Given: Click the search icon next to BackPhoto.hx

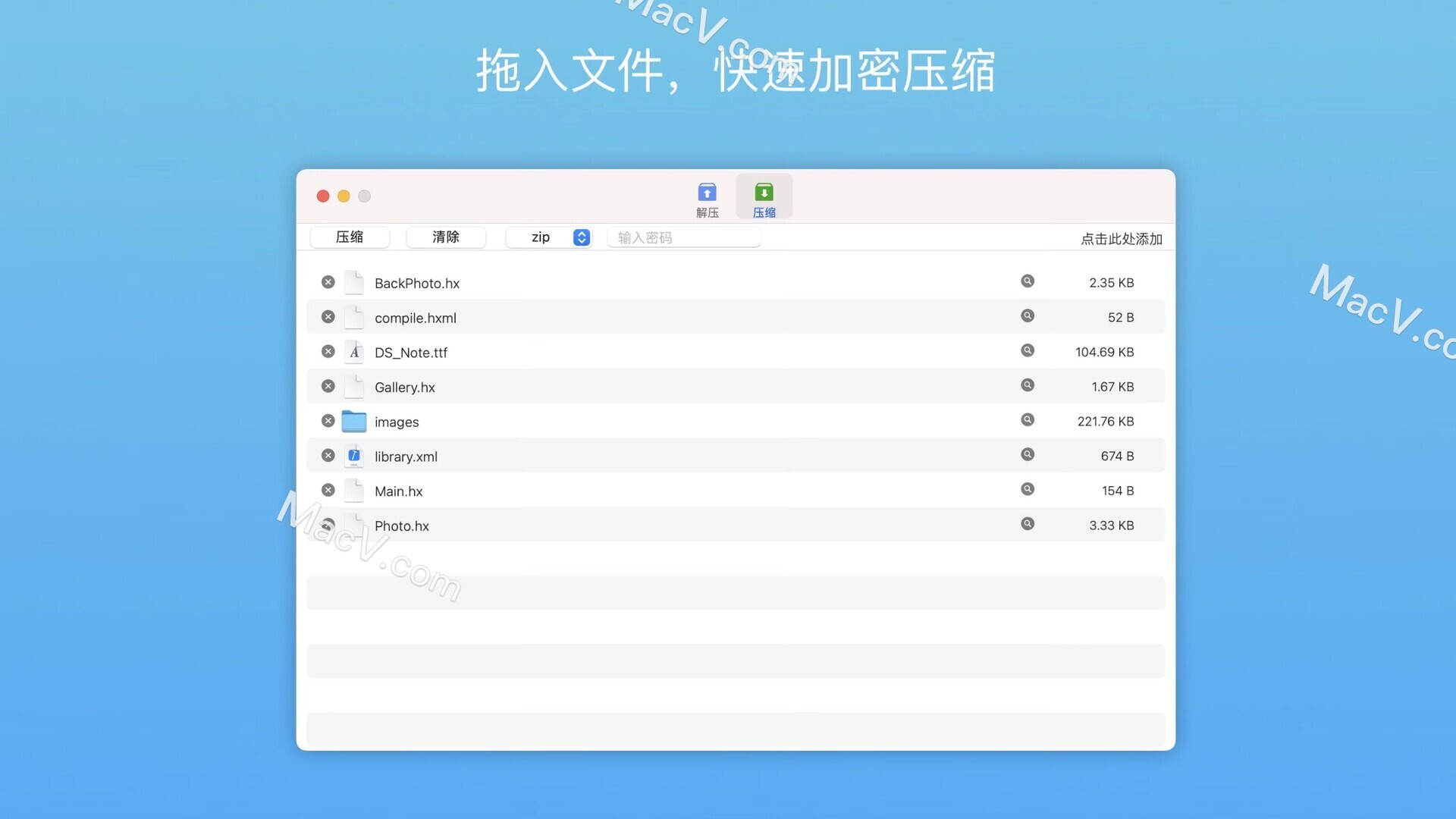Looking at the screenshot, I should pyautogui.click(x=1027, y=281).
